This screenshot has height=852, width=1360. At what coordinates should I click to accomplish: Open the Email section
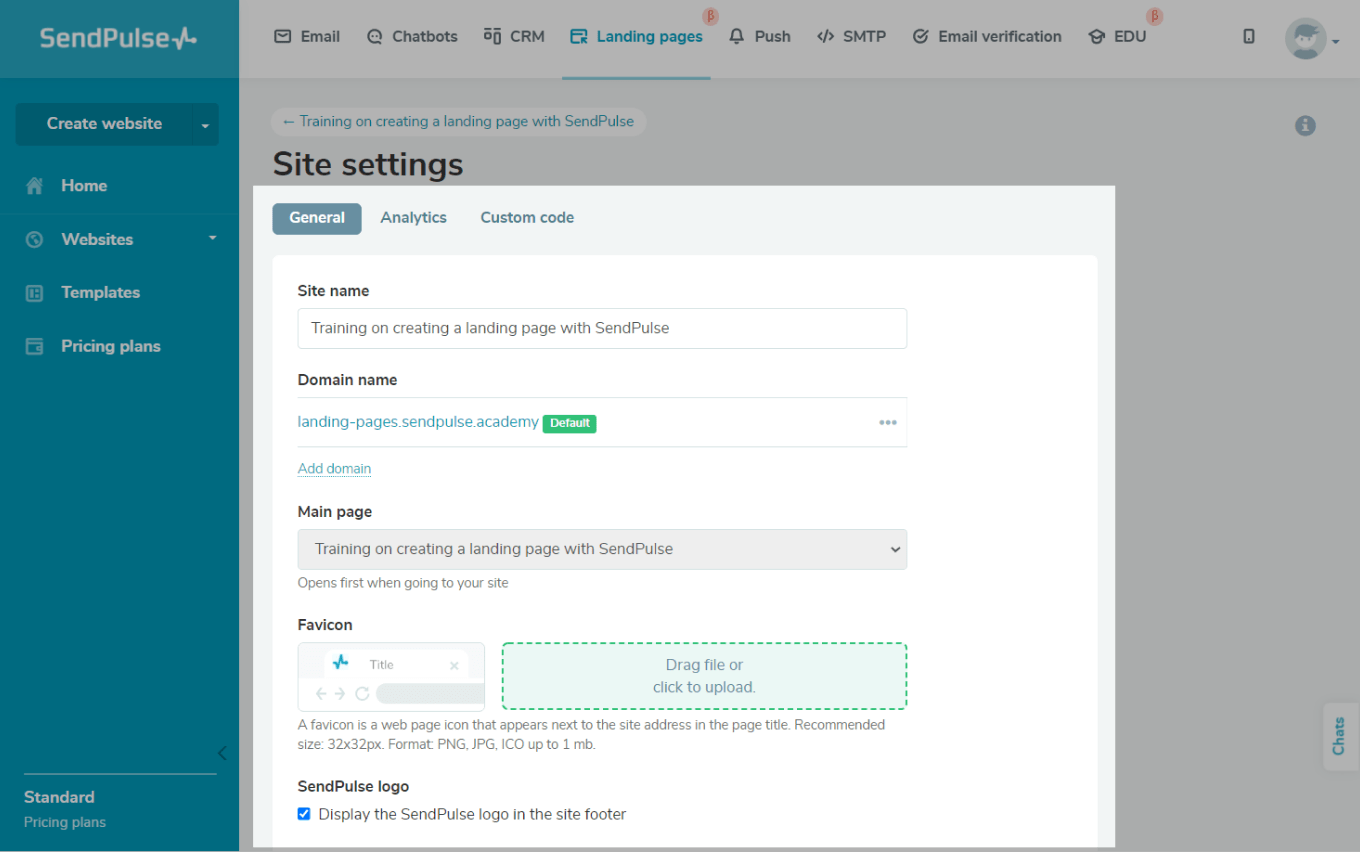click(307, 36)
